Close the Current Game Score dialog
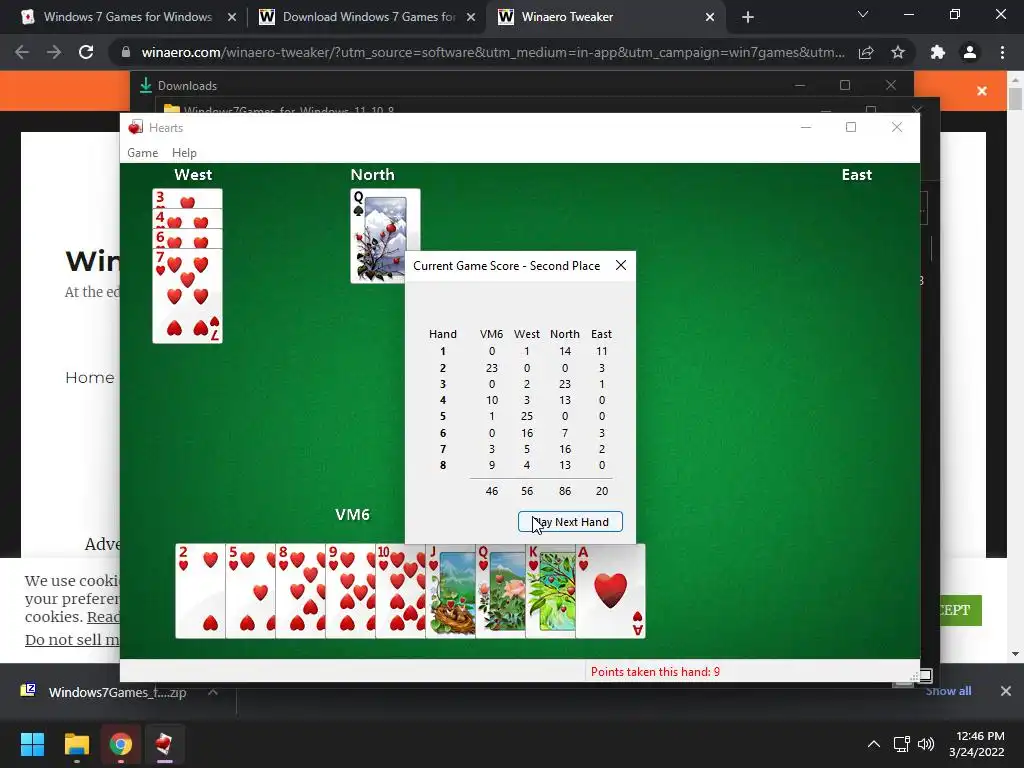The height and width of the screenshot is (768, 1024). click(x=620, y=265)
